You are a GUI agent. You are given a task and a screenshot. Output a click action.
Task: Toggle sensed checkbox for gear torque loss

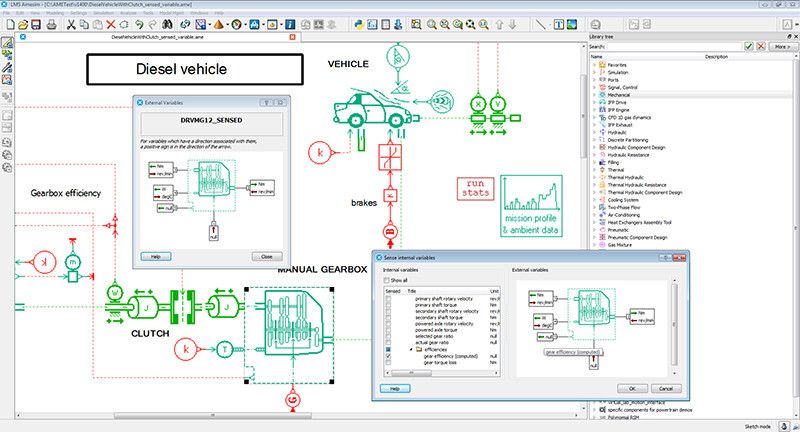388,362
